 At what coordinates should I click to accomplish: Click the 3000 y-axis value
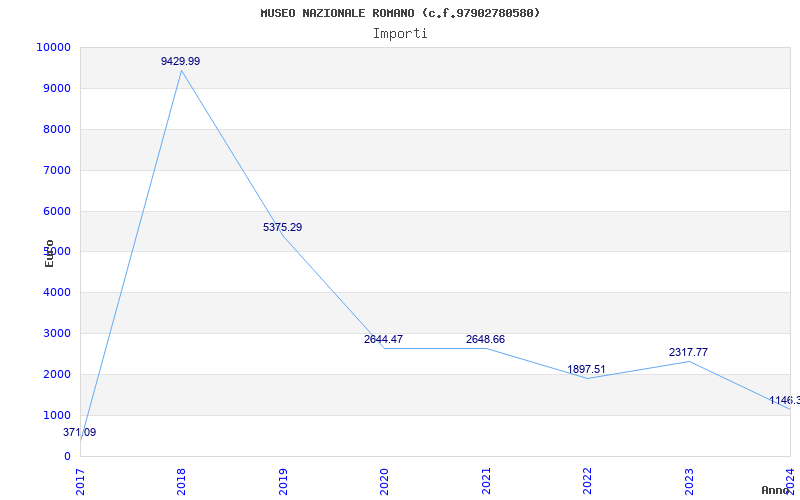click(x=57, y=334)
